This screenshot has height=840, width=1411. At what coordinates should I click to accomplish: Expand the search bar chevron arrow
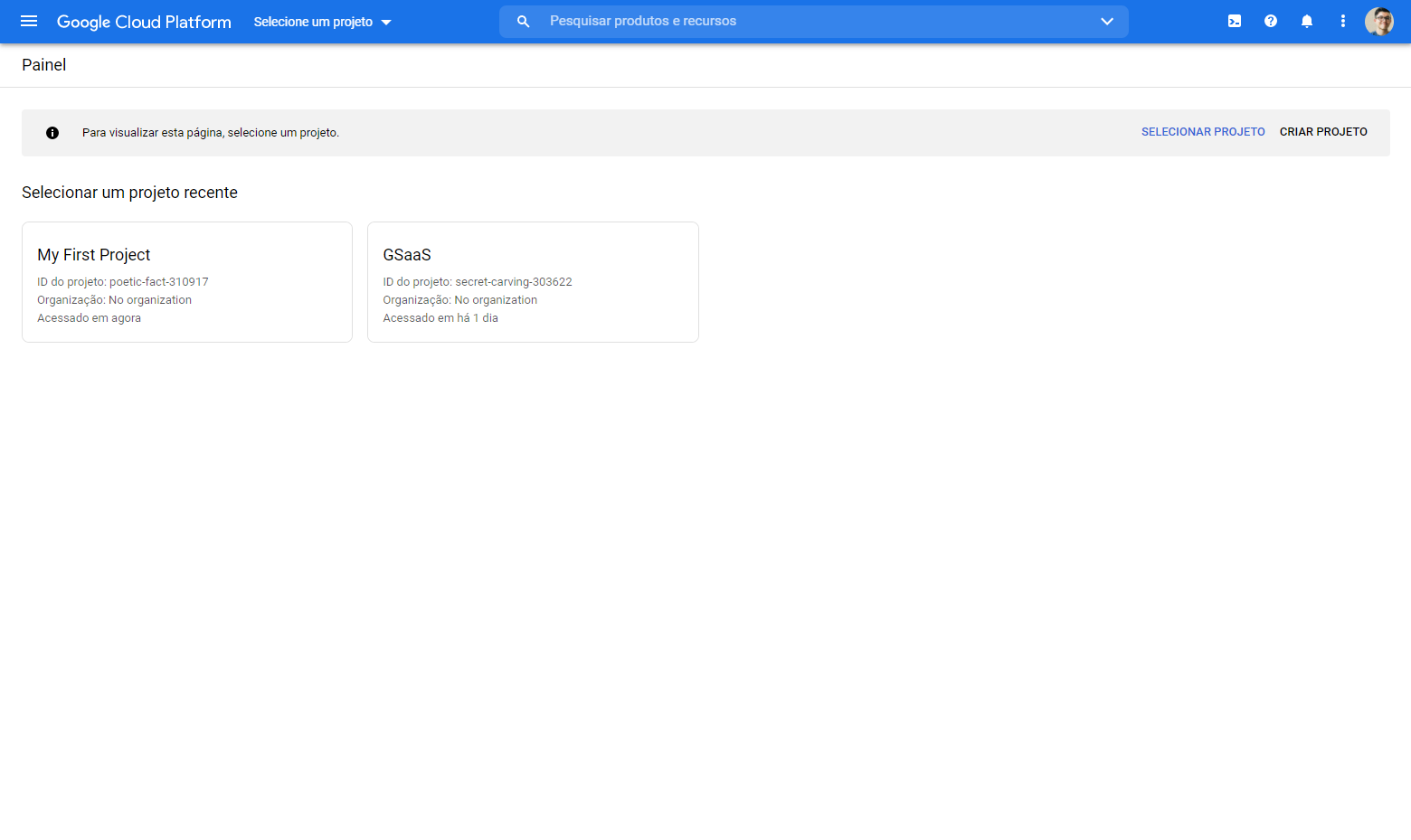[1107, 21]
